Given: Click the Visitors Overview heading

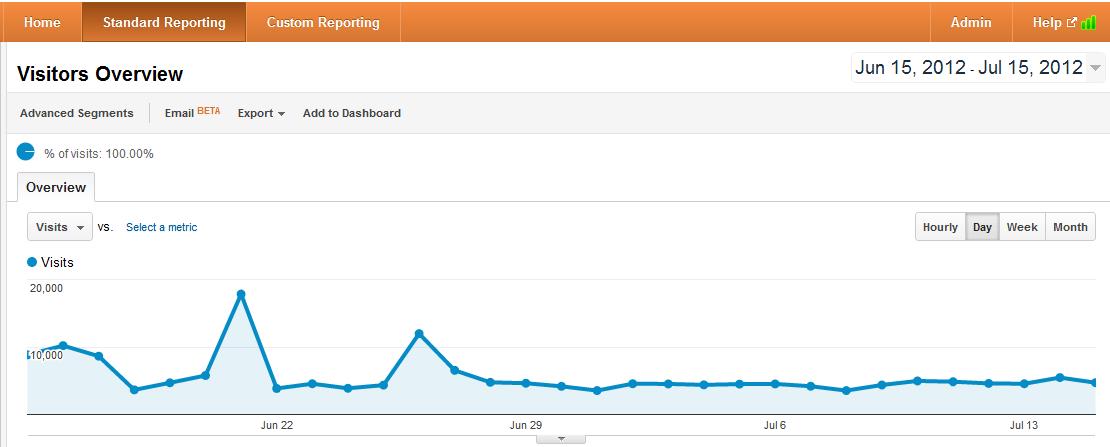Looking at the screenshot, I should click(100, 74).
